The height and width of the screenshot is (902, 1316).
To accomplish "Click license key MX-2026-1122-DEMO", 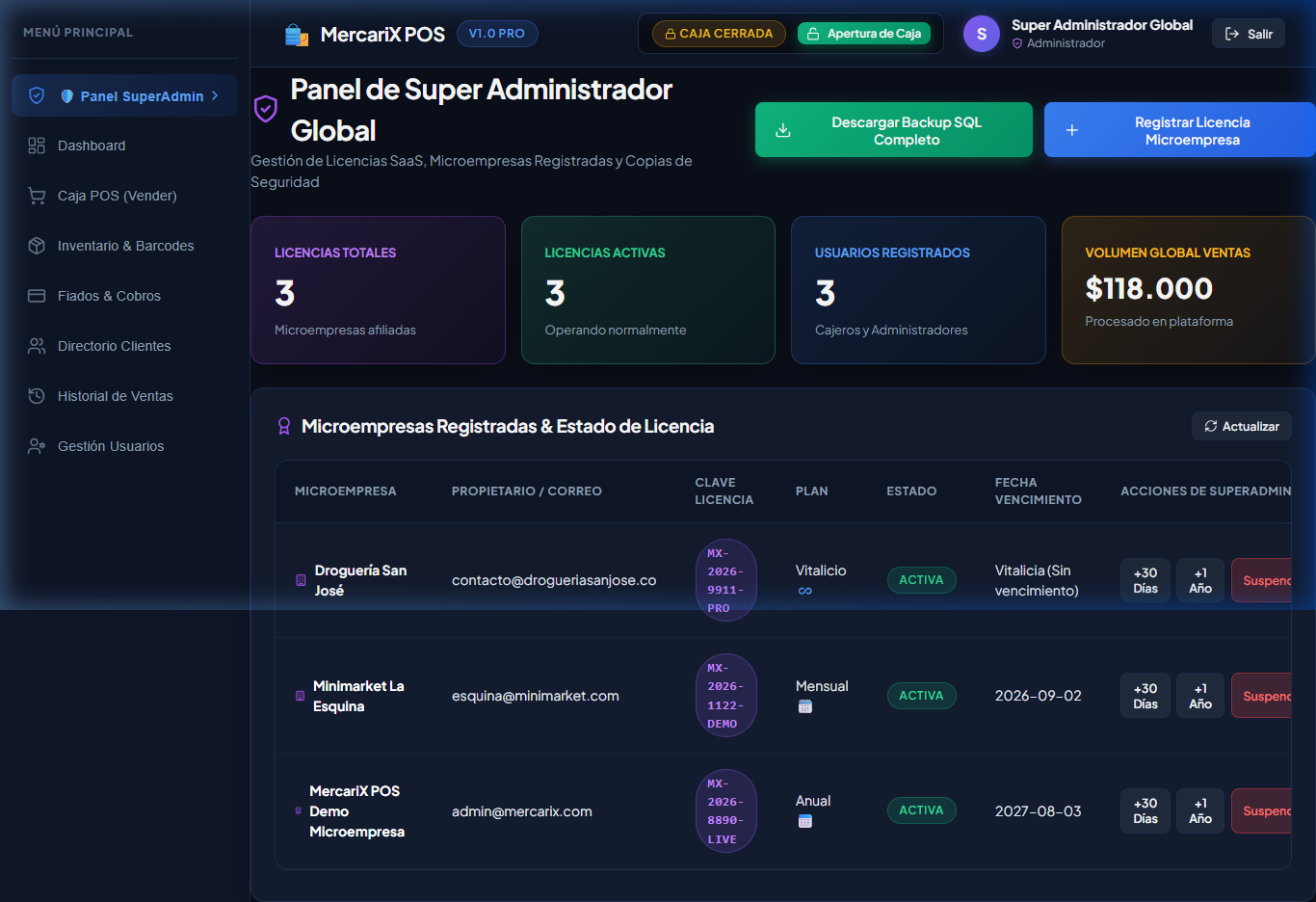I will point(726,696).
